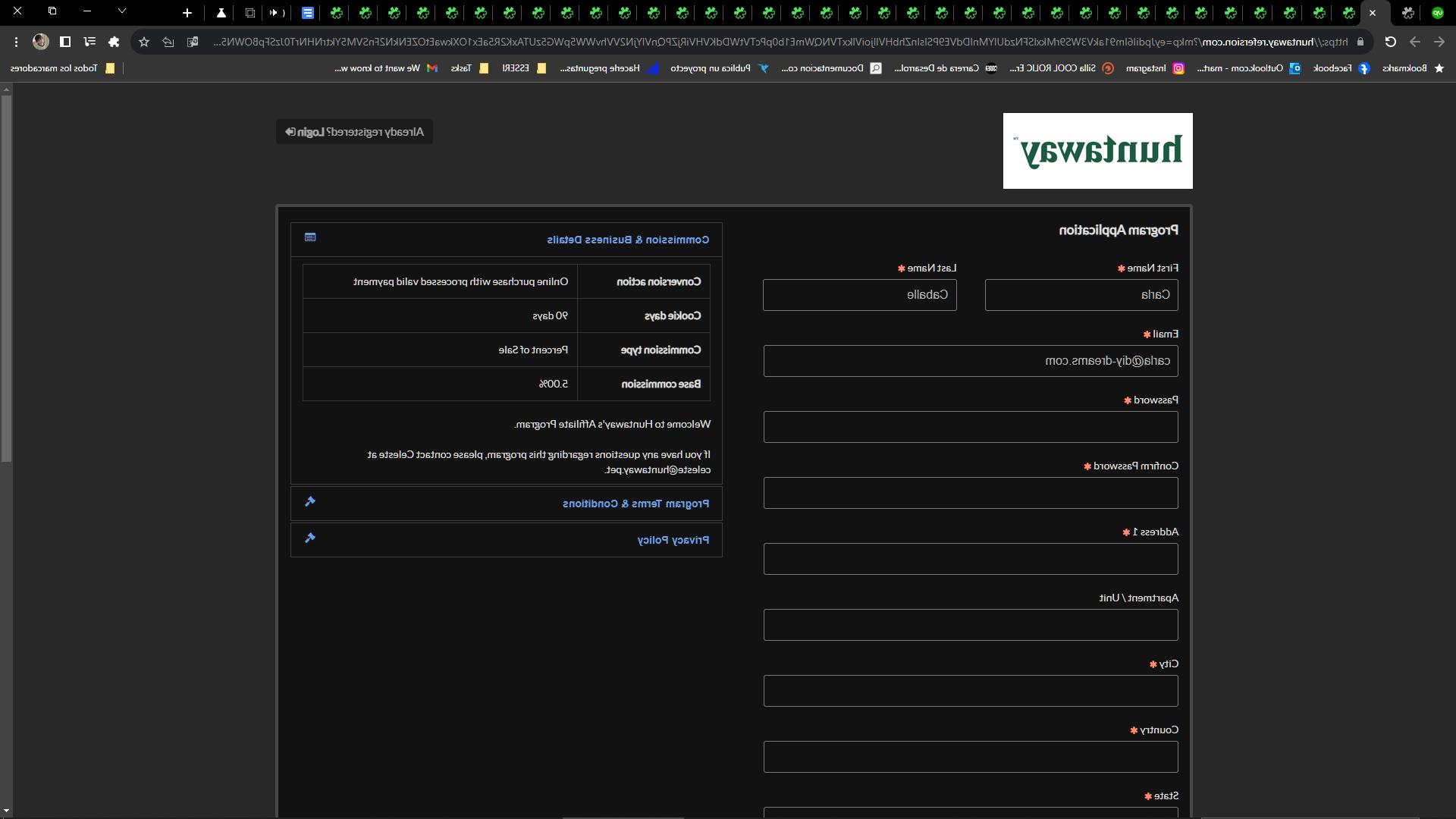Open the Chrome three-dot menu
Viewport: 1456px width, 819px height.
16,42
